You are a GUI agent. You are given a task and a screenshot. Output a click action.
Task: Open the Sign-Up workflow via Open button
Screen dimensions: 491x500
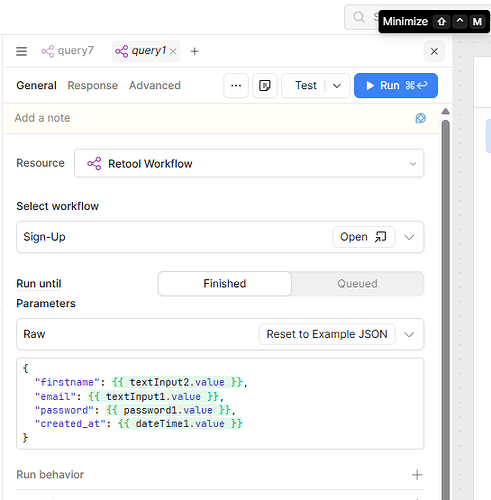[364, 237]
